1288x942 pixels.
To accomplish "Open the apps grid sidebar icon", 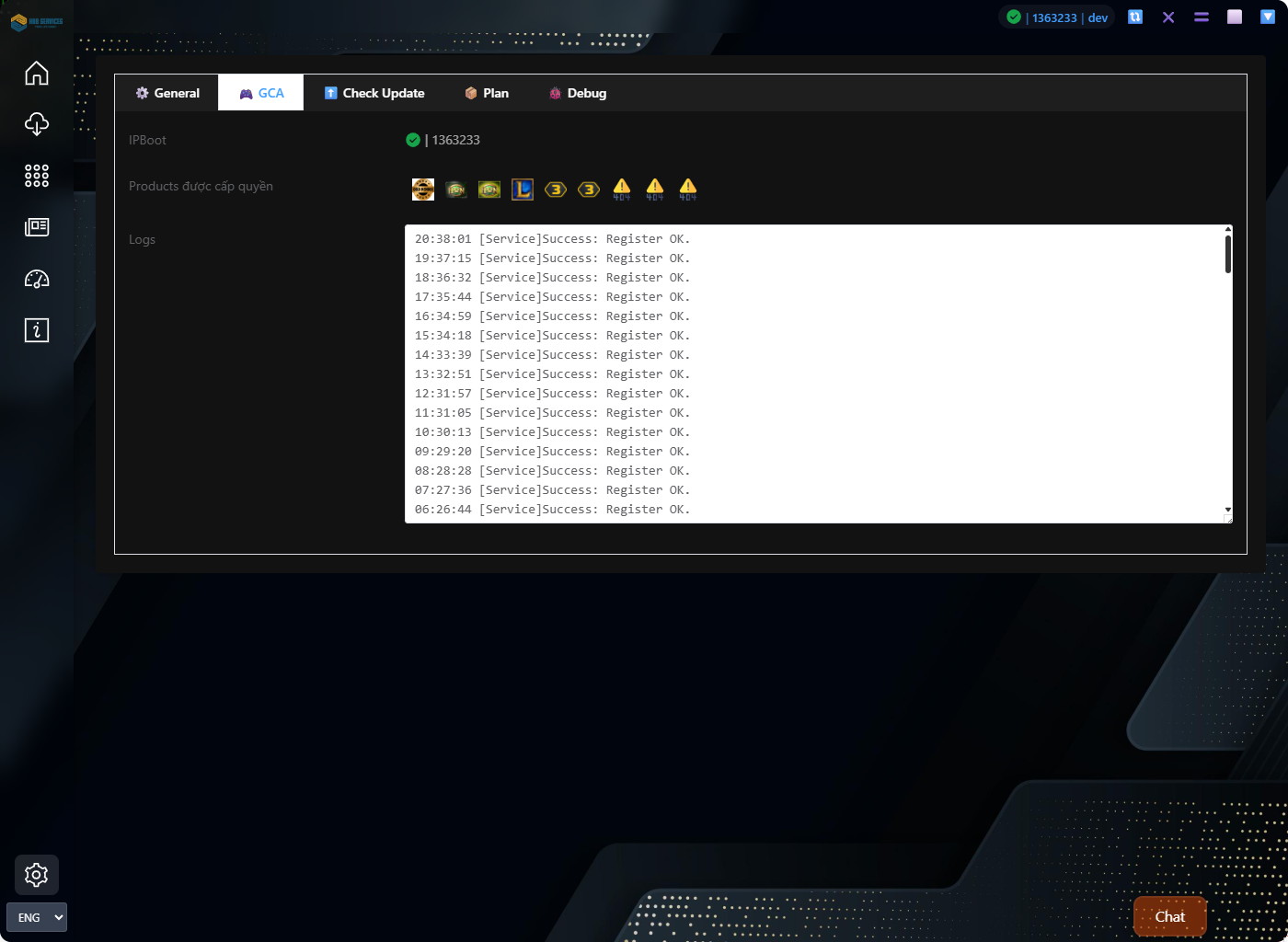I will click(x=37, y=176).
